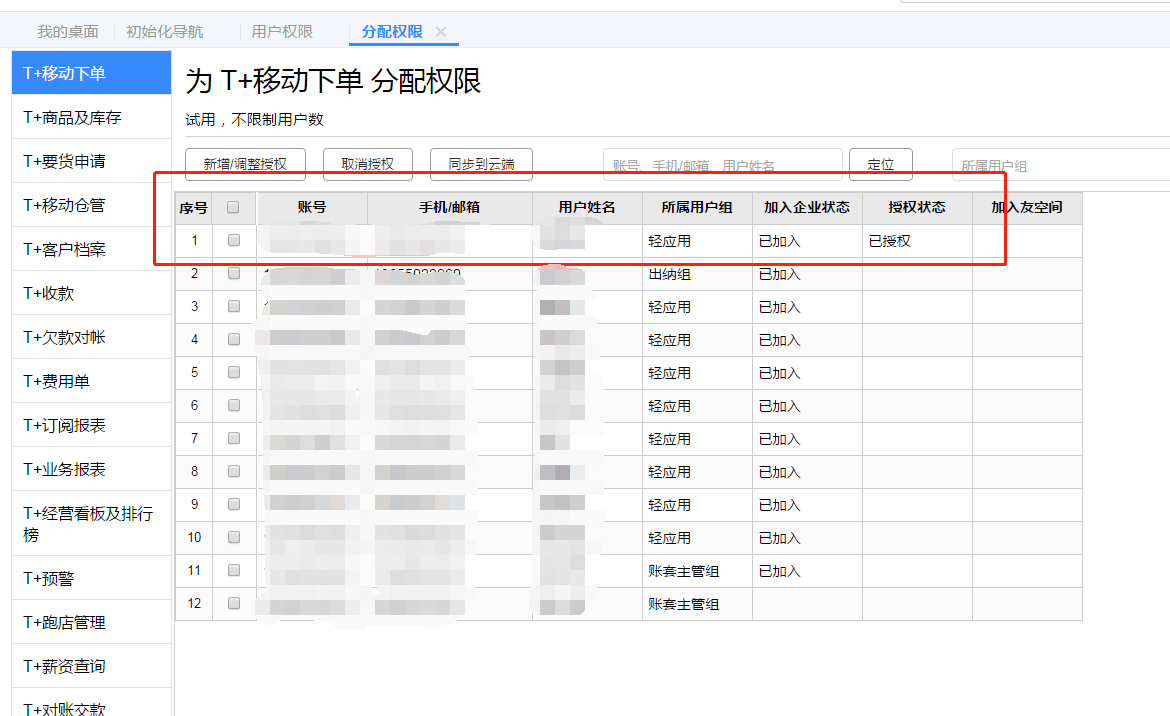Screen dimensions: 1170x716
Task: Open T+订阅报表 item
Action: pos(91,425)
